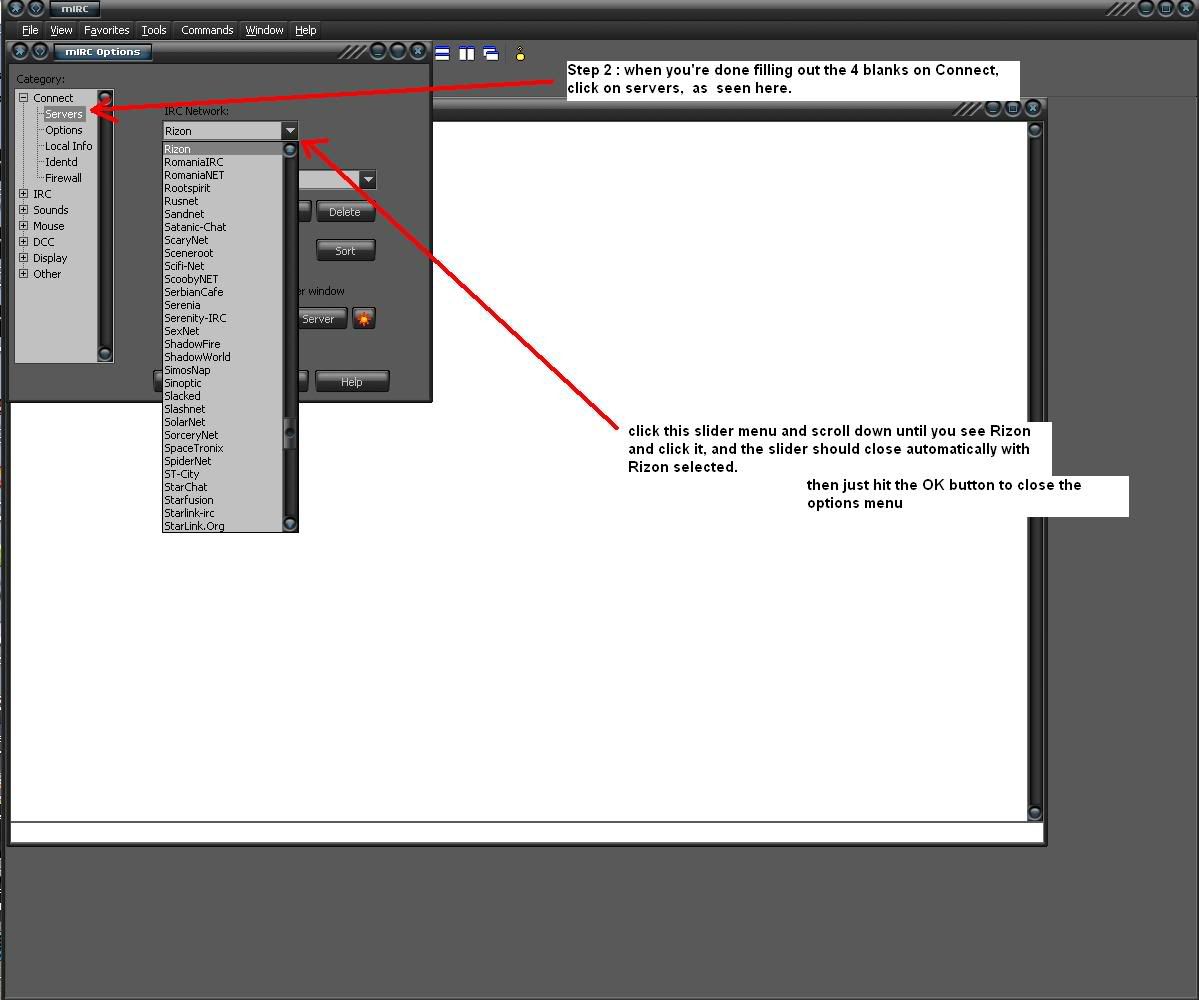The width and height of the screenshot is (1199, 1000).
Task: Open the Window menu
Action: tap(264, 30)
